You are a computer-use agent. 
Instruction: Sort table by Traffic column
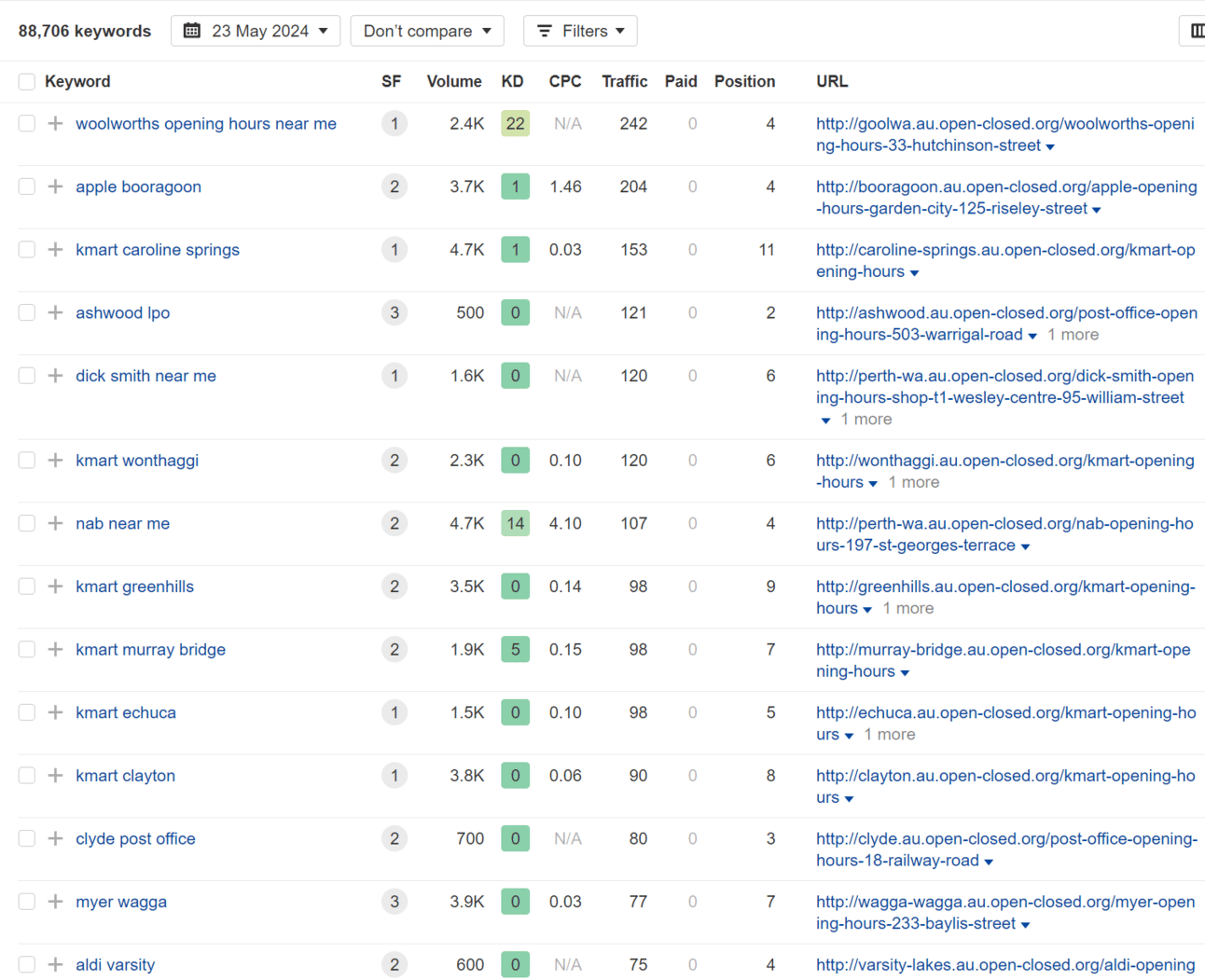click(x=625, y=82)
